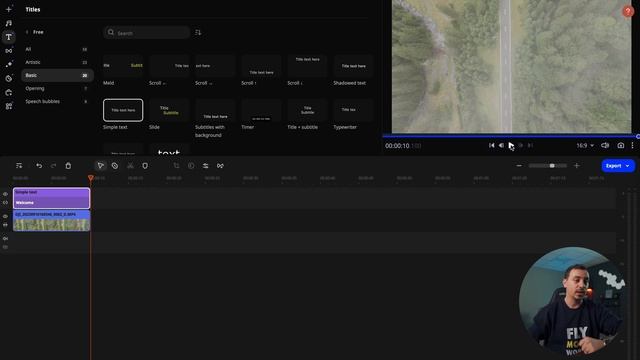640x360 pixels.
Task: Click the marker shield icon
Action: click(x=145, y=166)
